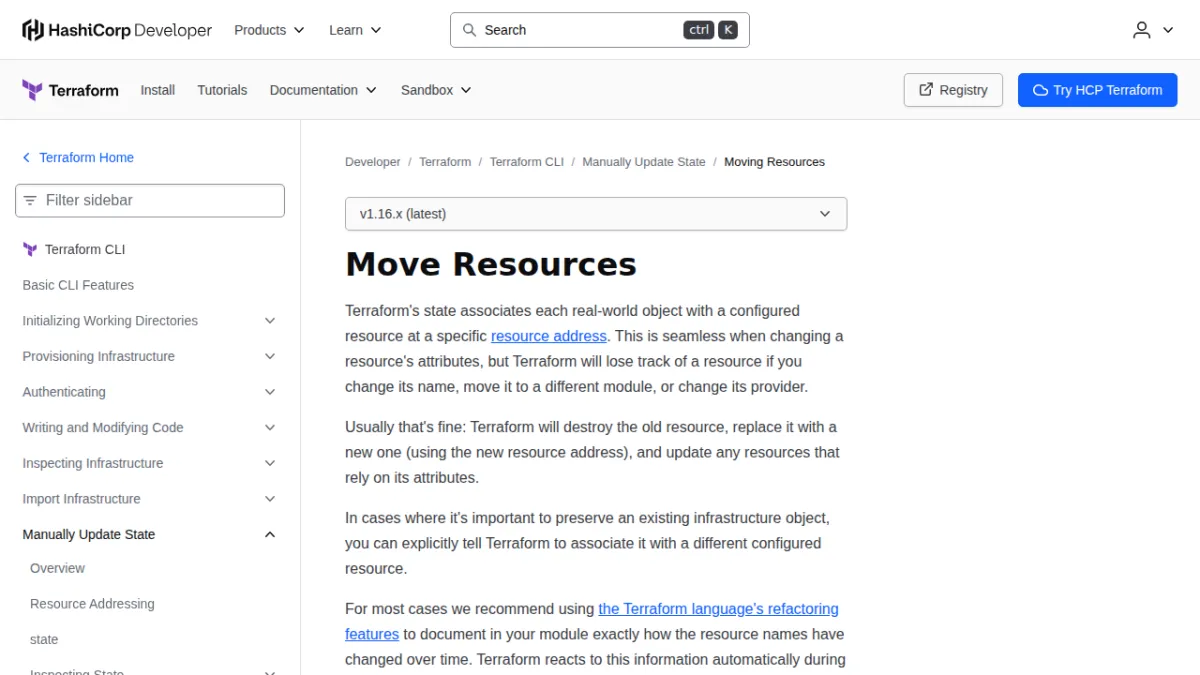The height and width of the screenshot is (675, 1200).
Task: Click the cloud icon on Try HCP Terraform
Action: (x=1040, y=90)
